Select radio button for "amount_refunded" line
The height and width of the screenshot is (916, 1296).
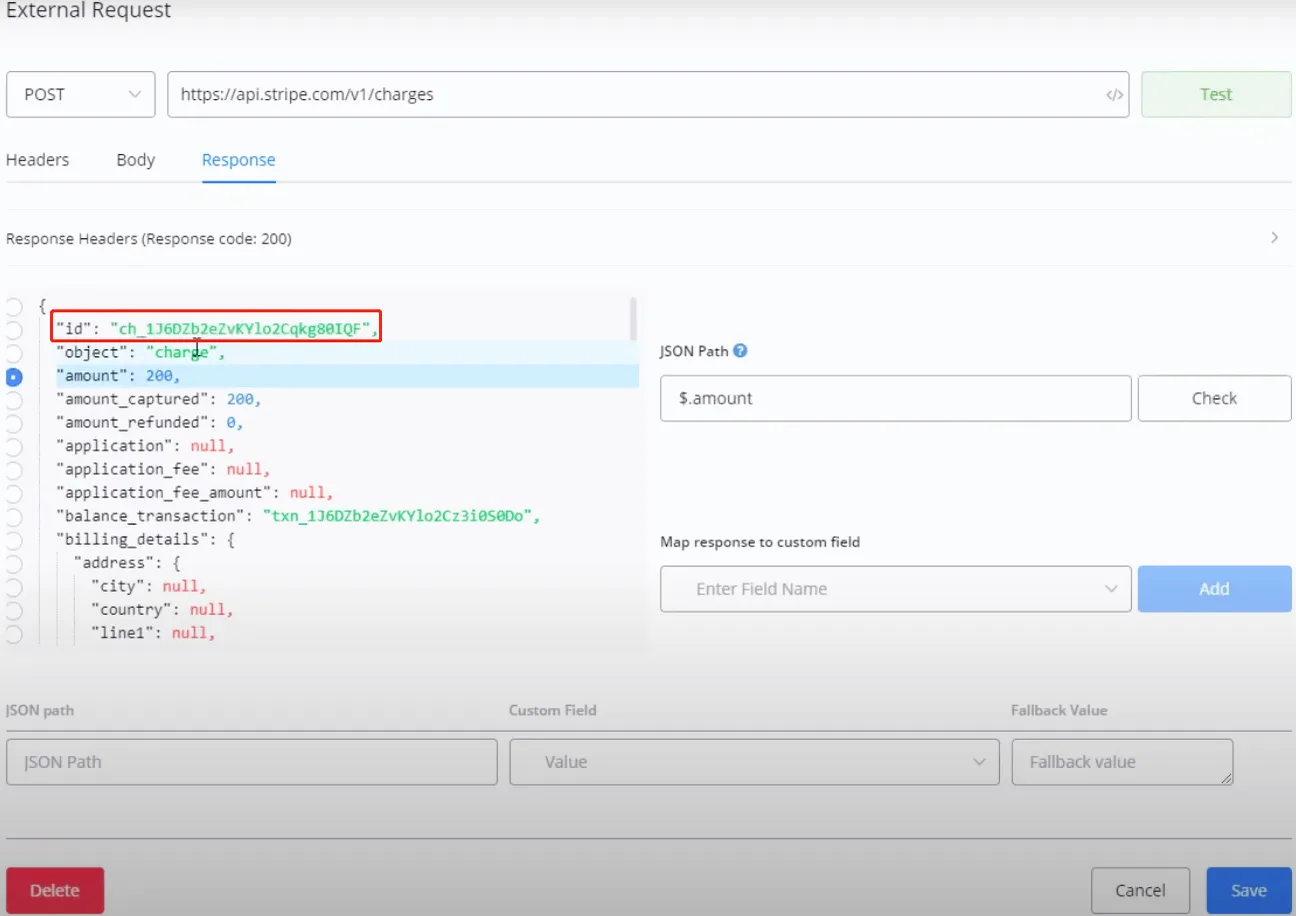[x=14, y=423]
